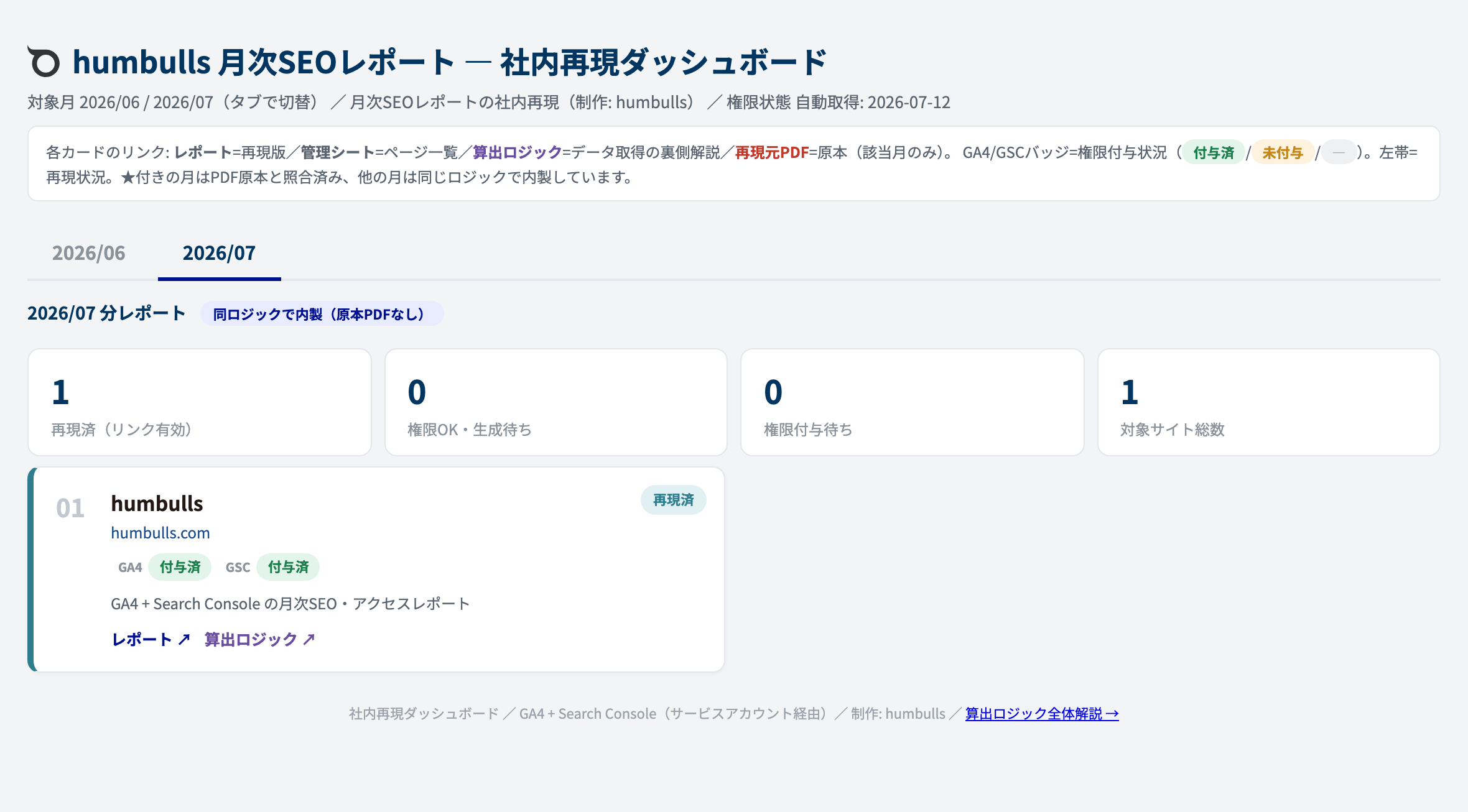
Task: Click the 再現元PDF legend text
Action: point(772,152)
